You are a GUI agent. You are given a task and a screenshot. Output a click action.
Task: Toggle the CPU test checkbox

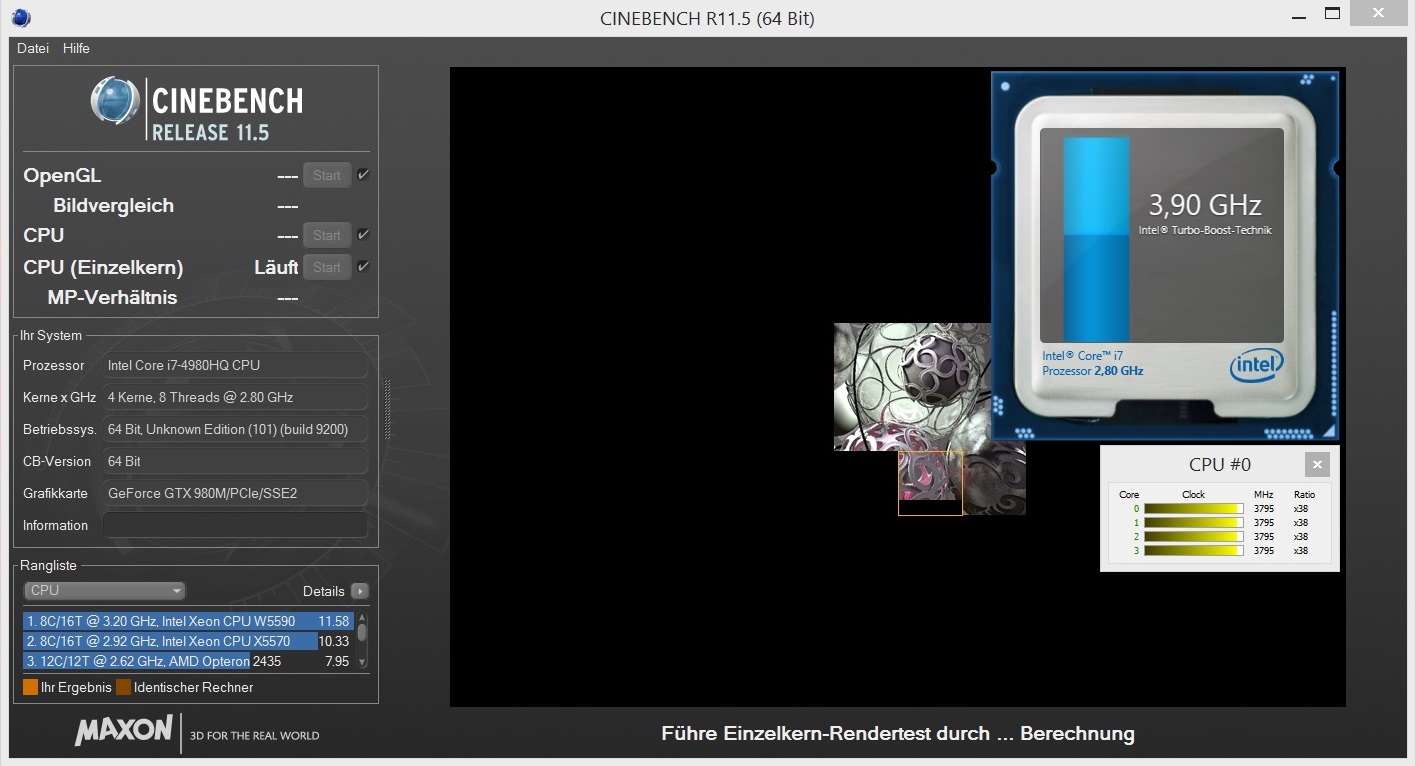tap(363, 235)
